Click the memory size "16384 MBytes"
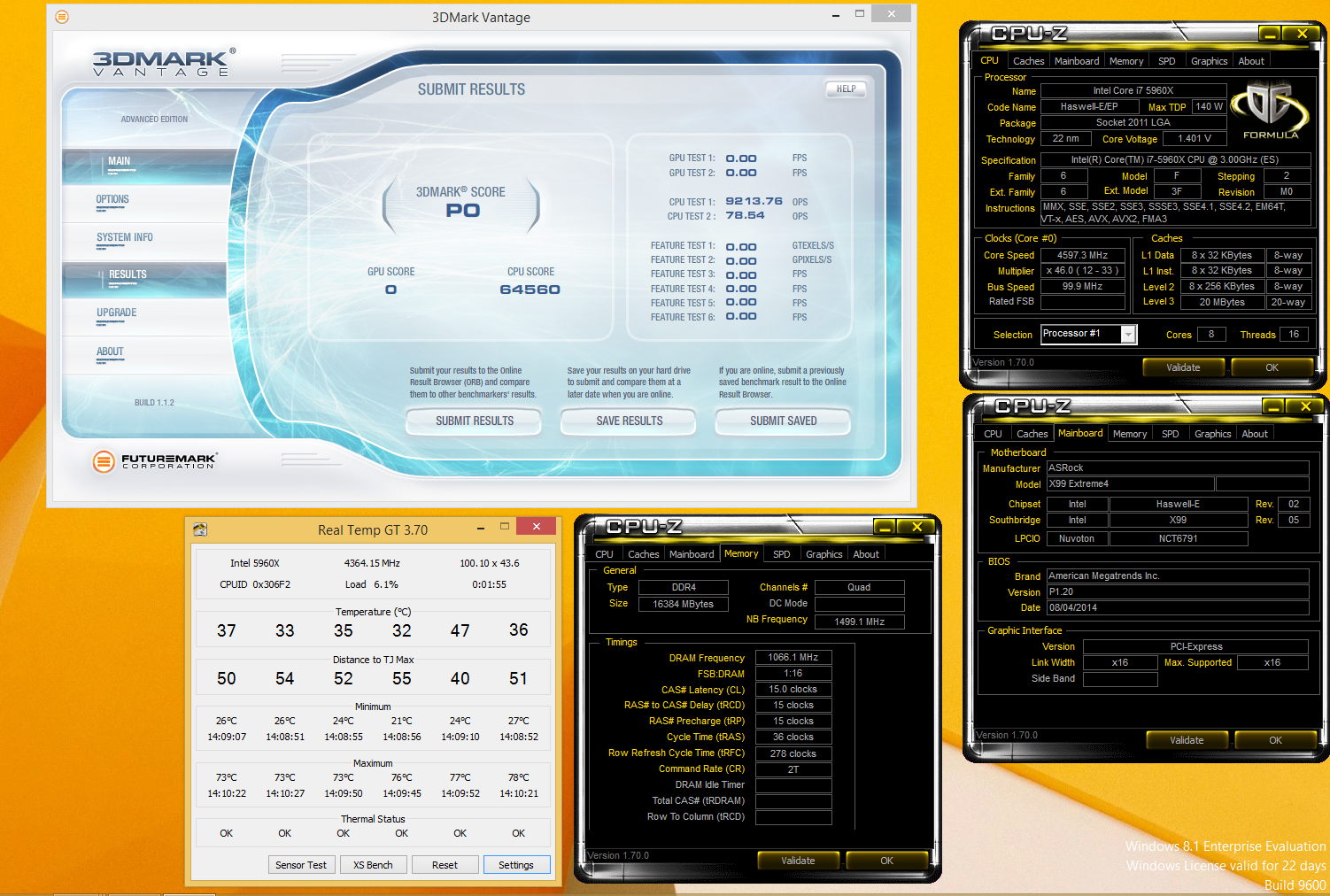The height and width of the screenshot is (896, 1330). (683, 604)
